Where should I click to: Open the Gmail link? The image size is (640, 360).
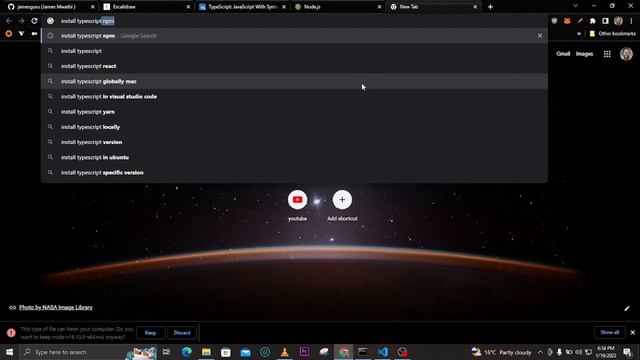563,54
